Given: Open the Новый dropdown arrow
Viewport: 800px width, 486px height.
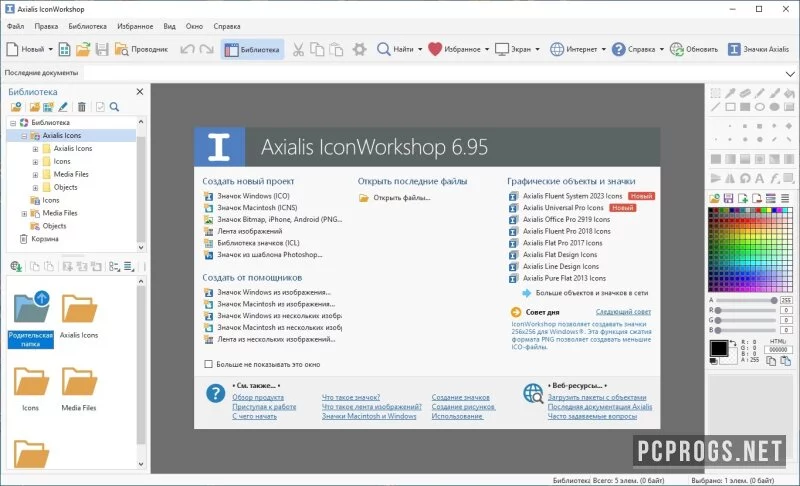Looking at the screenshot, I should tap(51, 49).
